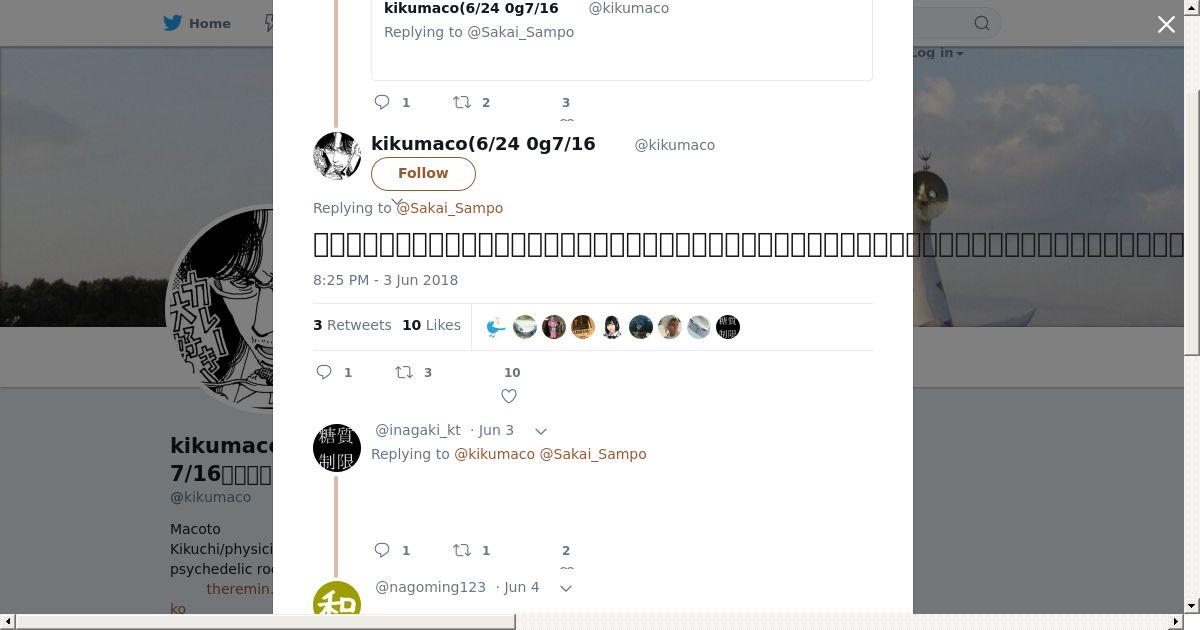The height and width of the screenshot is (630, 1200).
Task: Open the Log in dropdown
Action: [x=937, y=52]
